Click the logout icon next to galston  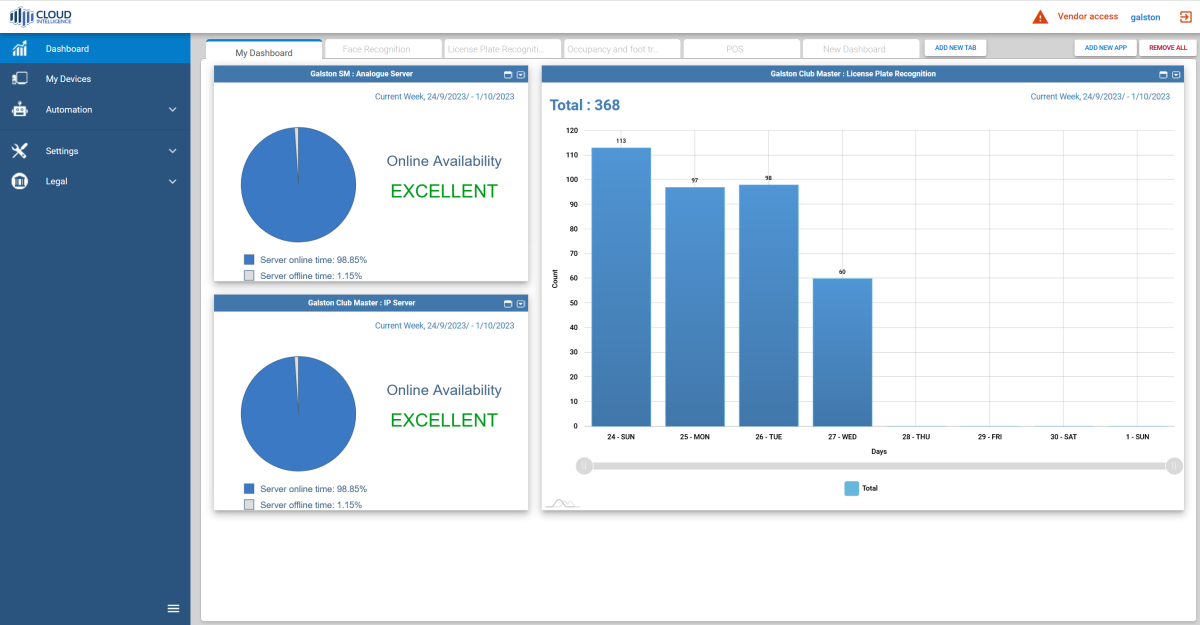[1184, 16]
